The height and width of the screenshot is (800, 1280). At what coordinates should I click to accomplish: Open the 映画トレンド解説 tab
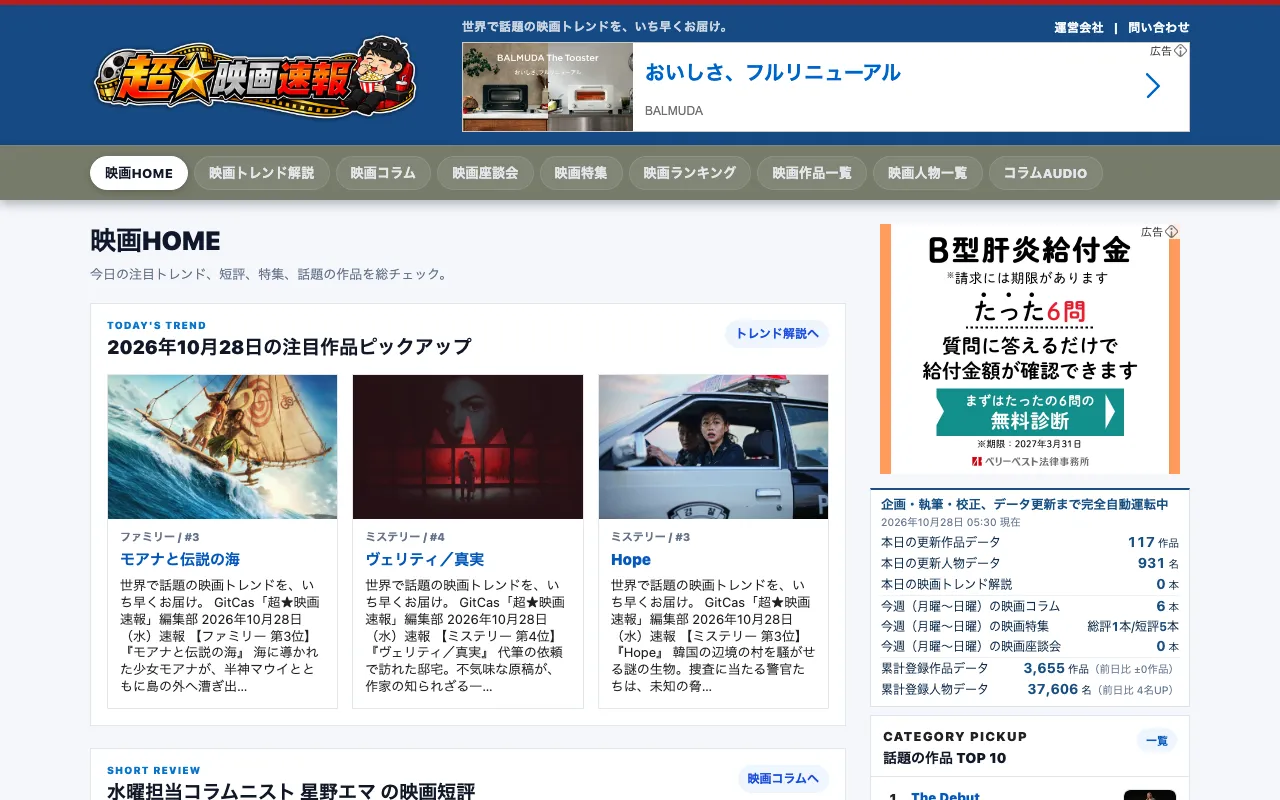click(262, 173)
